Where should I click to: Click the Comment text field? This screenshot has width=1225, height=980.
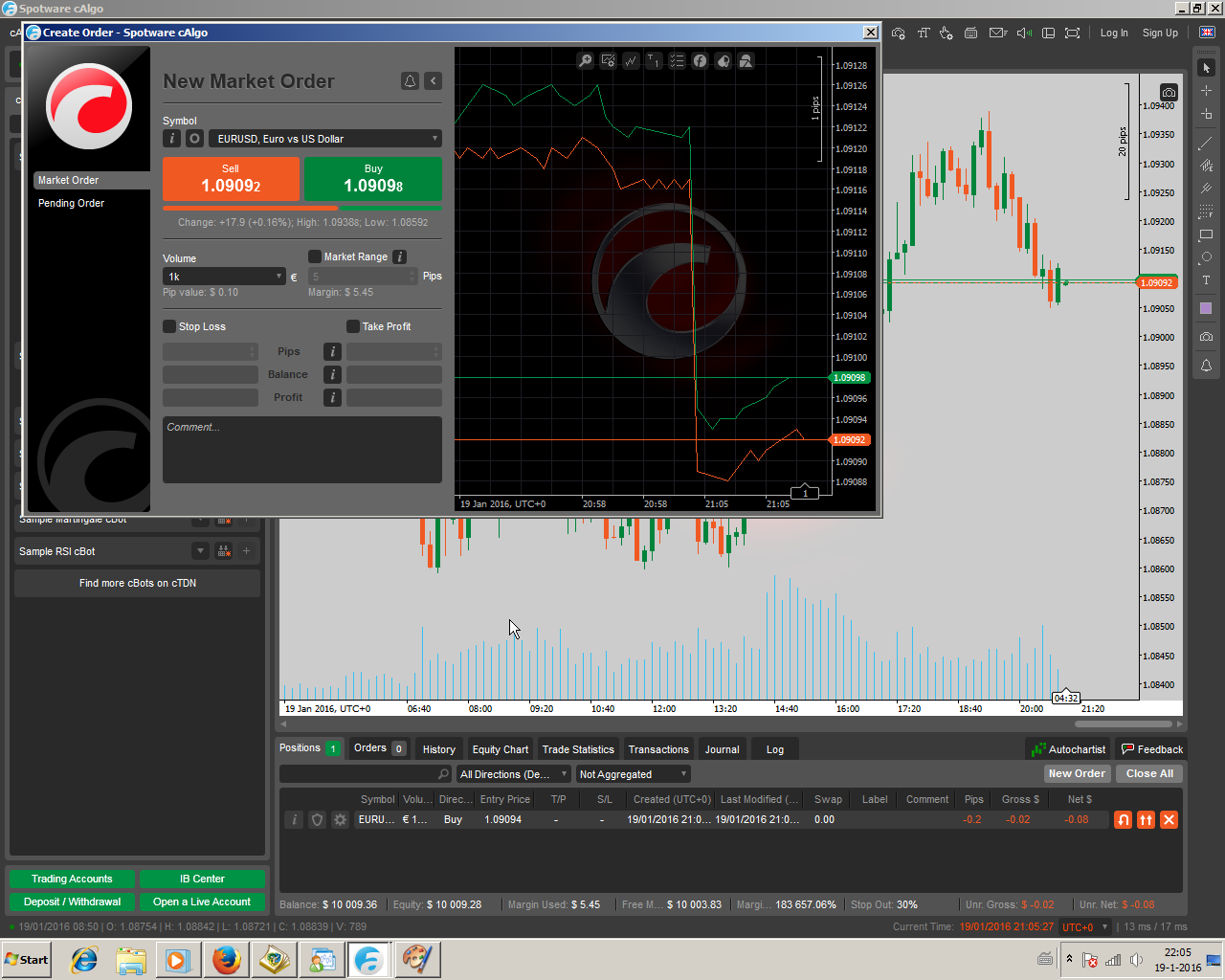tap(302, 450)
